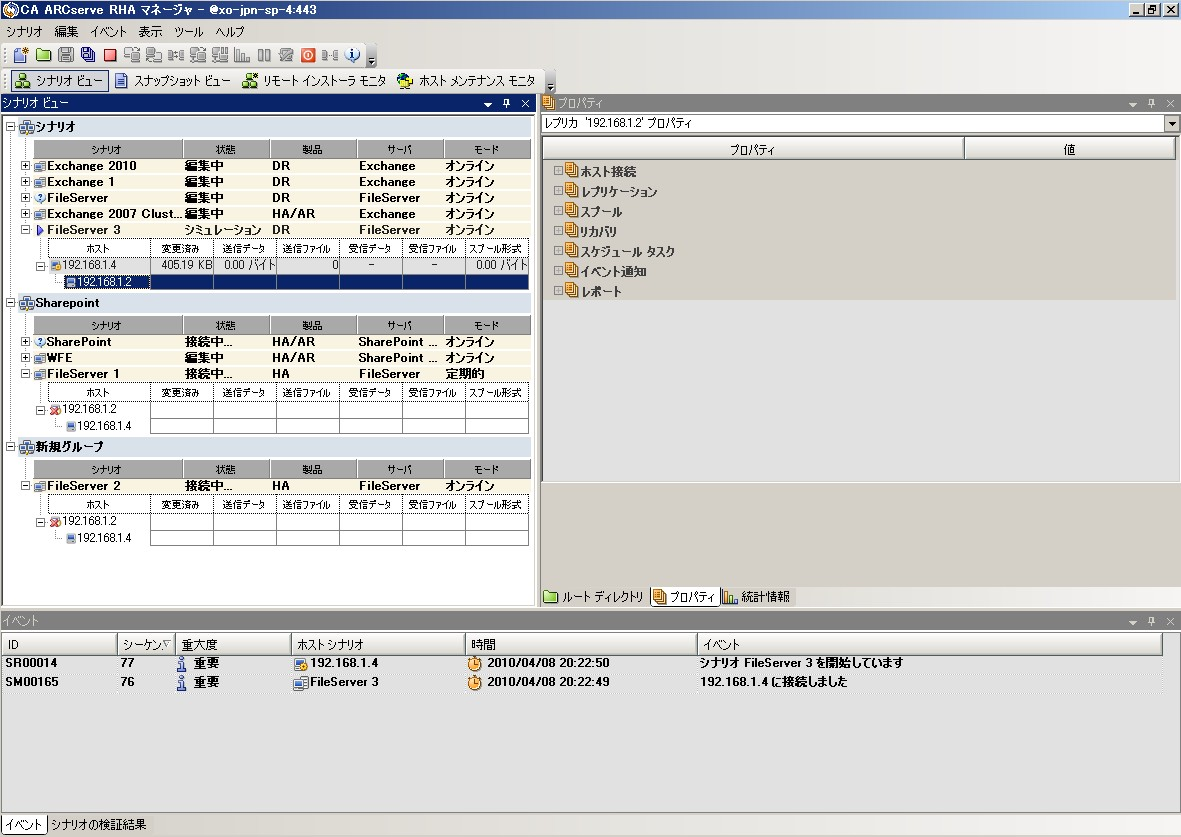Select the シナリオの検証結果 tab
Viewport: 1181px width, 837px height.
point(98,825)
